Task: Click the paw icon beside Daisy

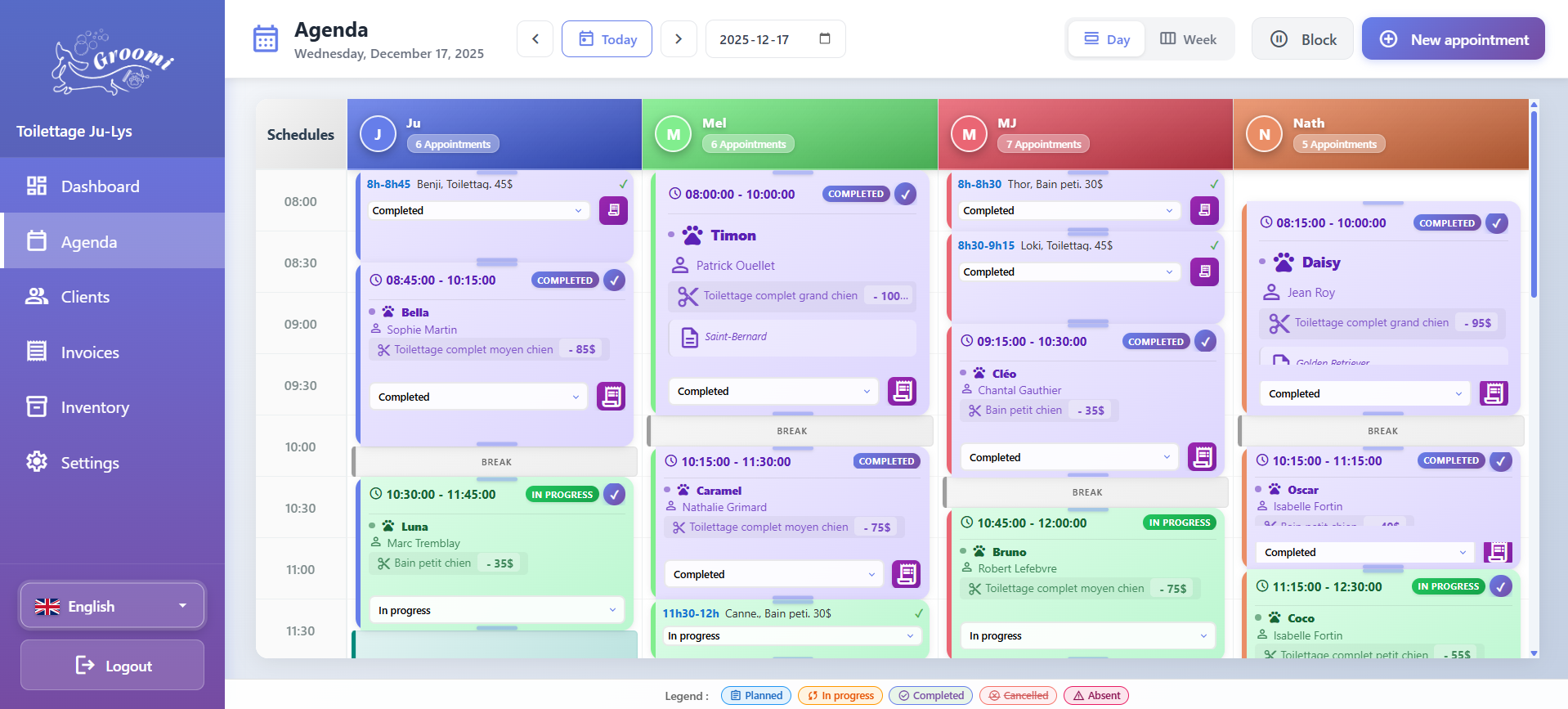Action: coord(1284,263)
